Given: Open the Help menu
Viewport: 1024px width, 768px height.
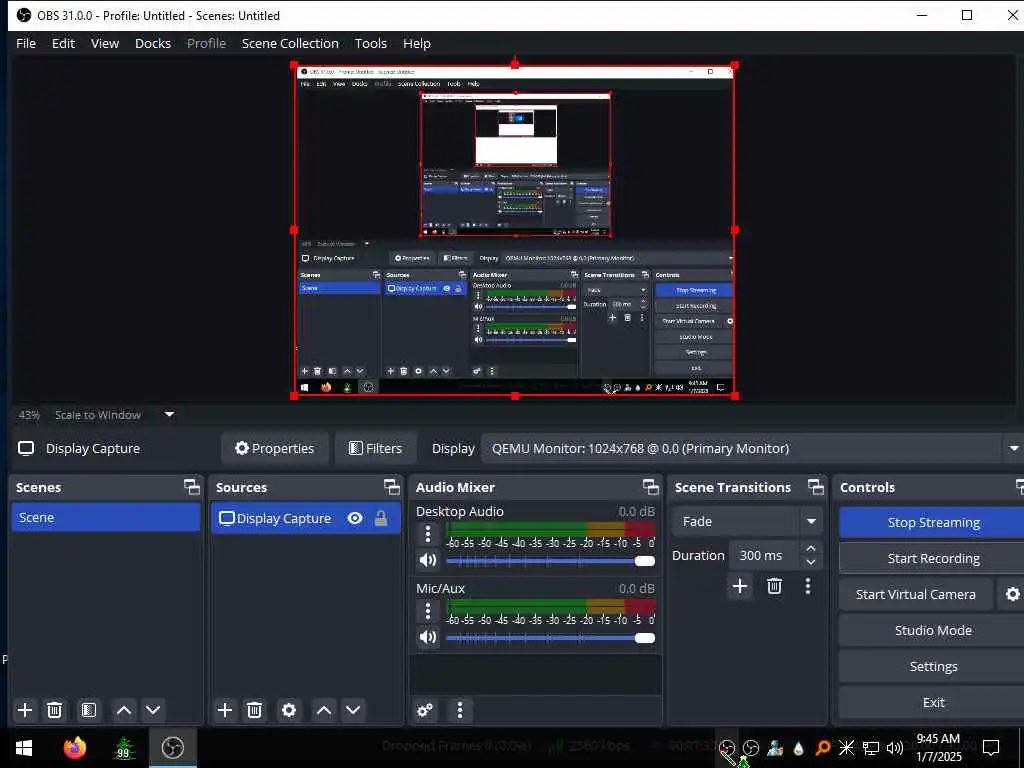Looking at the screenshot, I should (x=417, y=43).
